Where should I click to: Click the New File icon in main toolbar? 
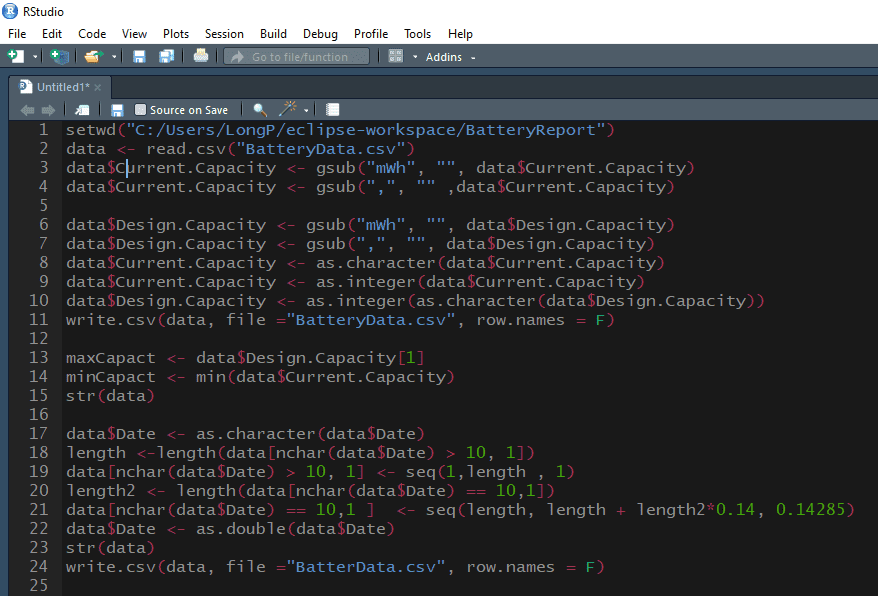[x=15, y=56]
